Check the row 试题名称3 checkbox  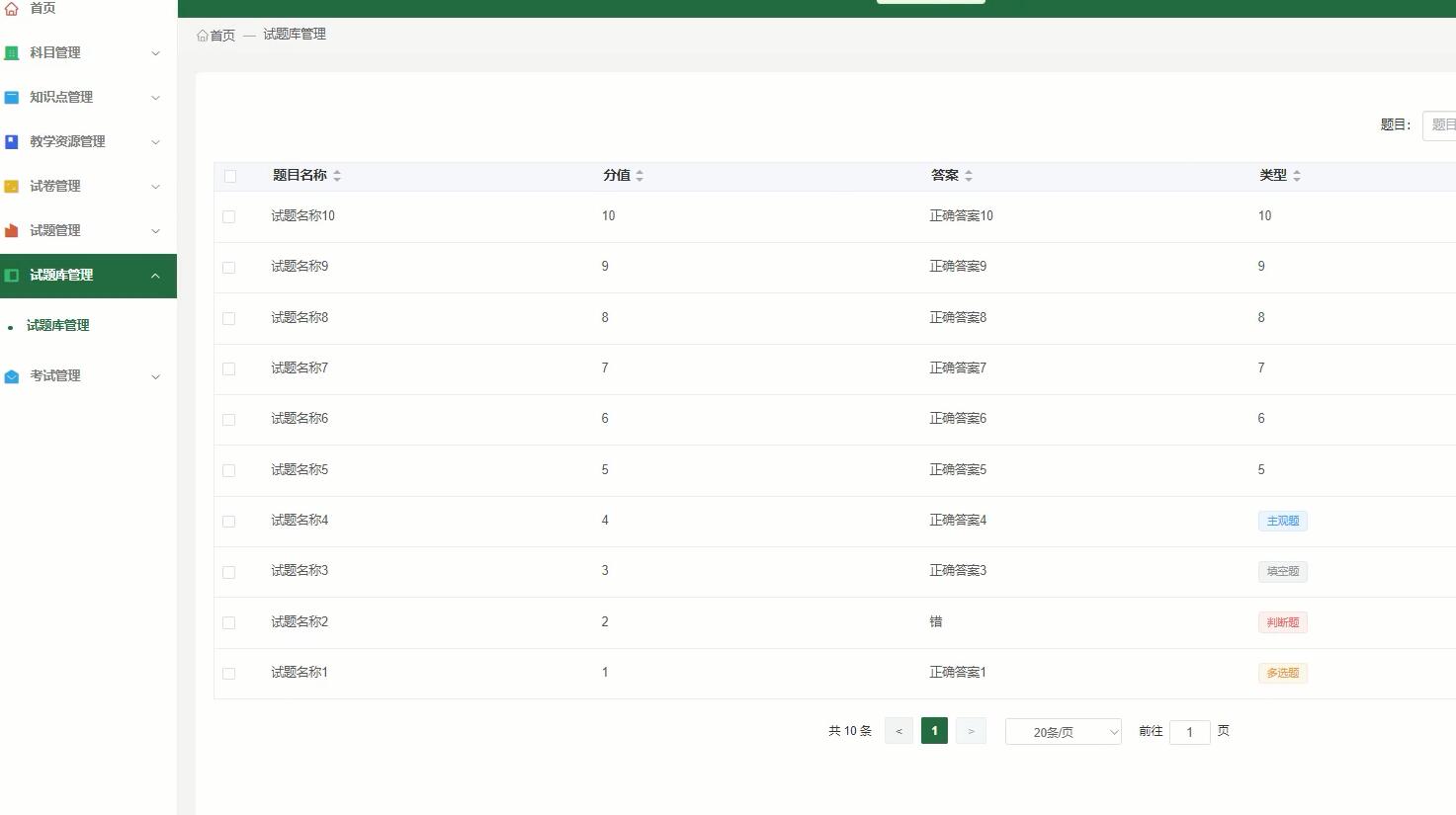tap(229, 572)
